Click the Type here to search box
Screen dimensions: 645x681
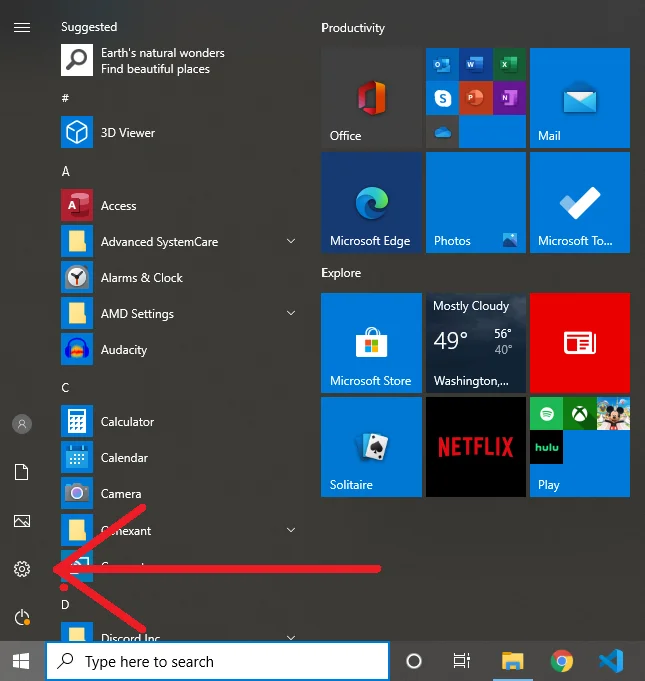tap(218, 661)
